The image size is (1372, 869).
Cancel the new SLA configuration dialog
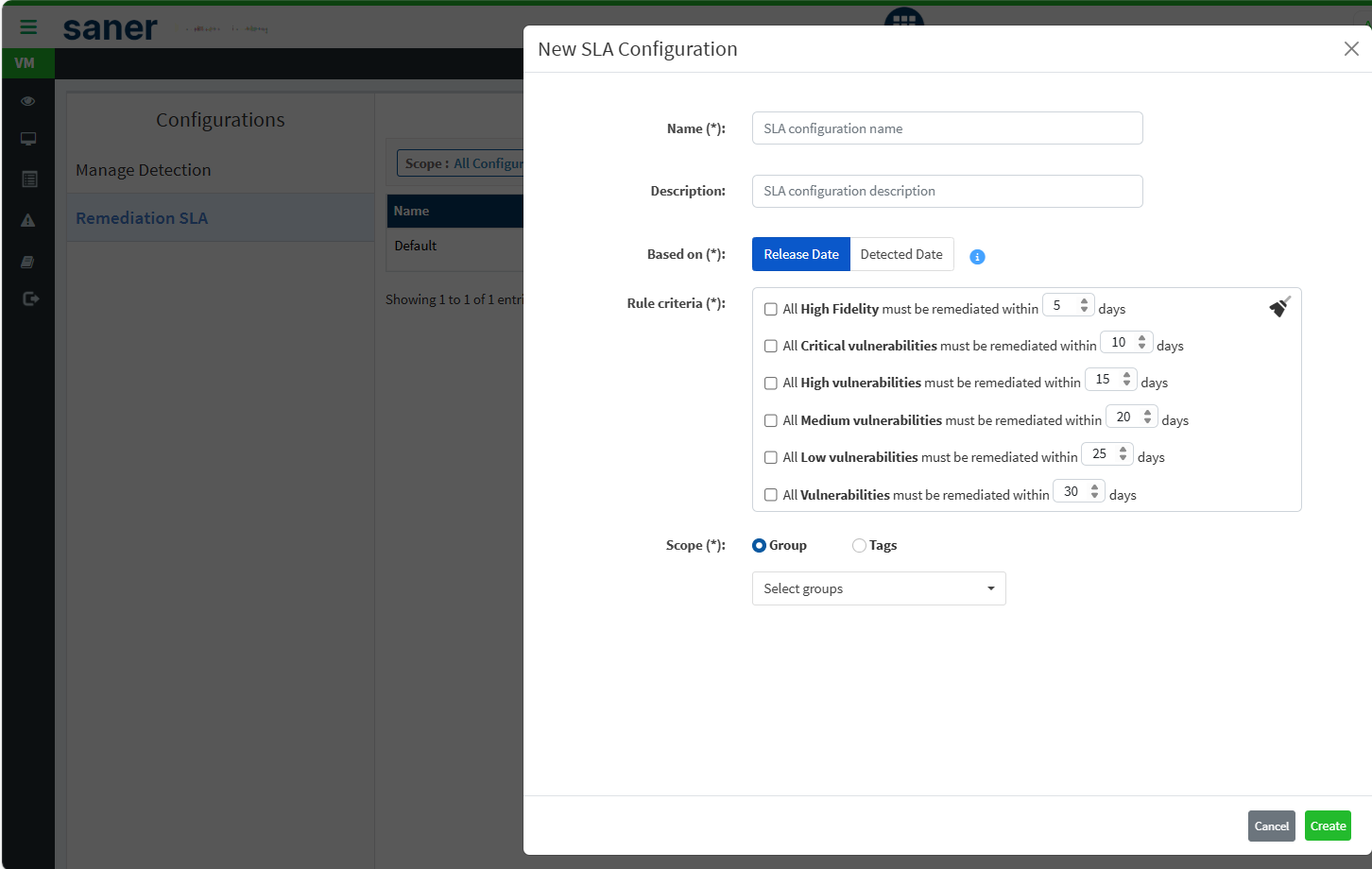1271,826
